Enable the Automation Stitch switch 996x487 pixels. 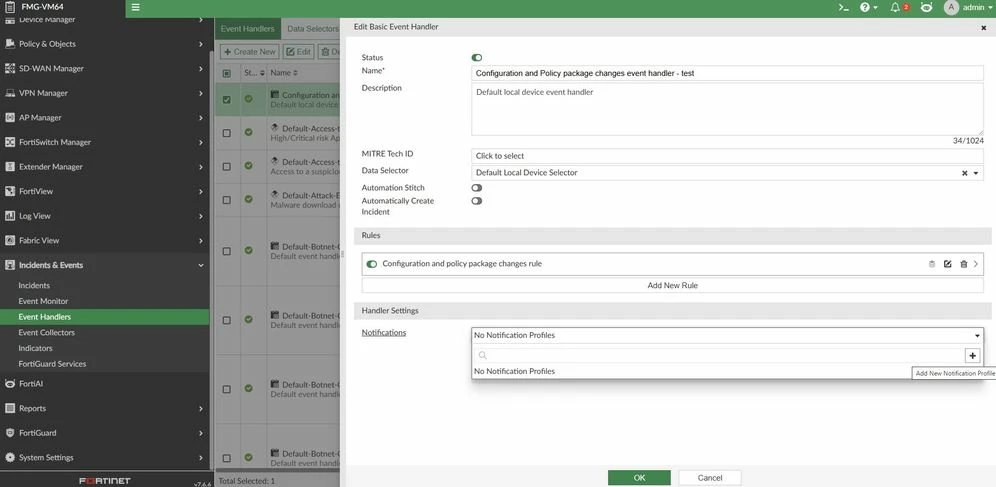(476, 188)
